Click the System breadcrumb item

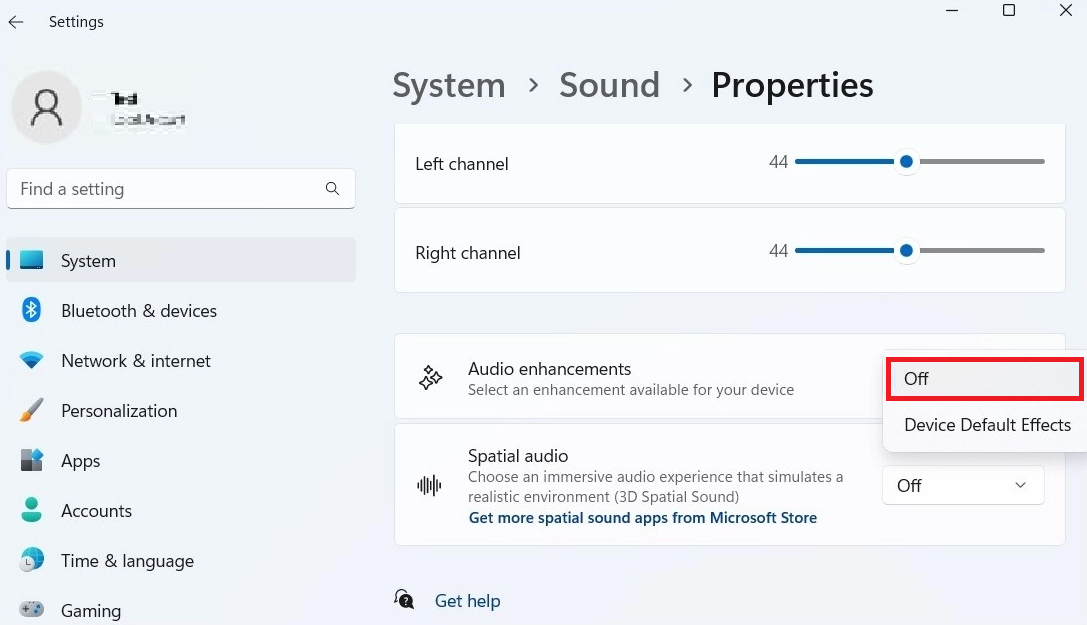tap(448, 85)
